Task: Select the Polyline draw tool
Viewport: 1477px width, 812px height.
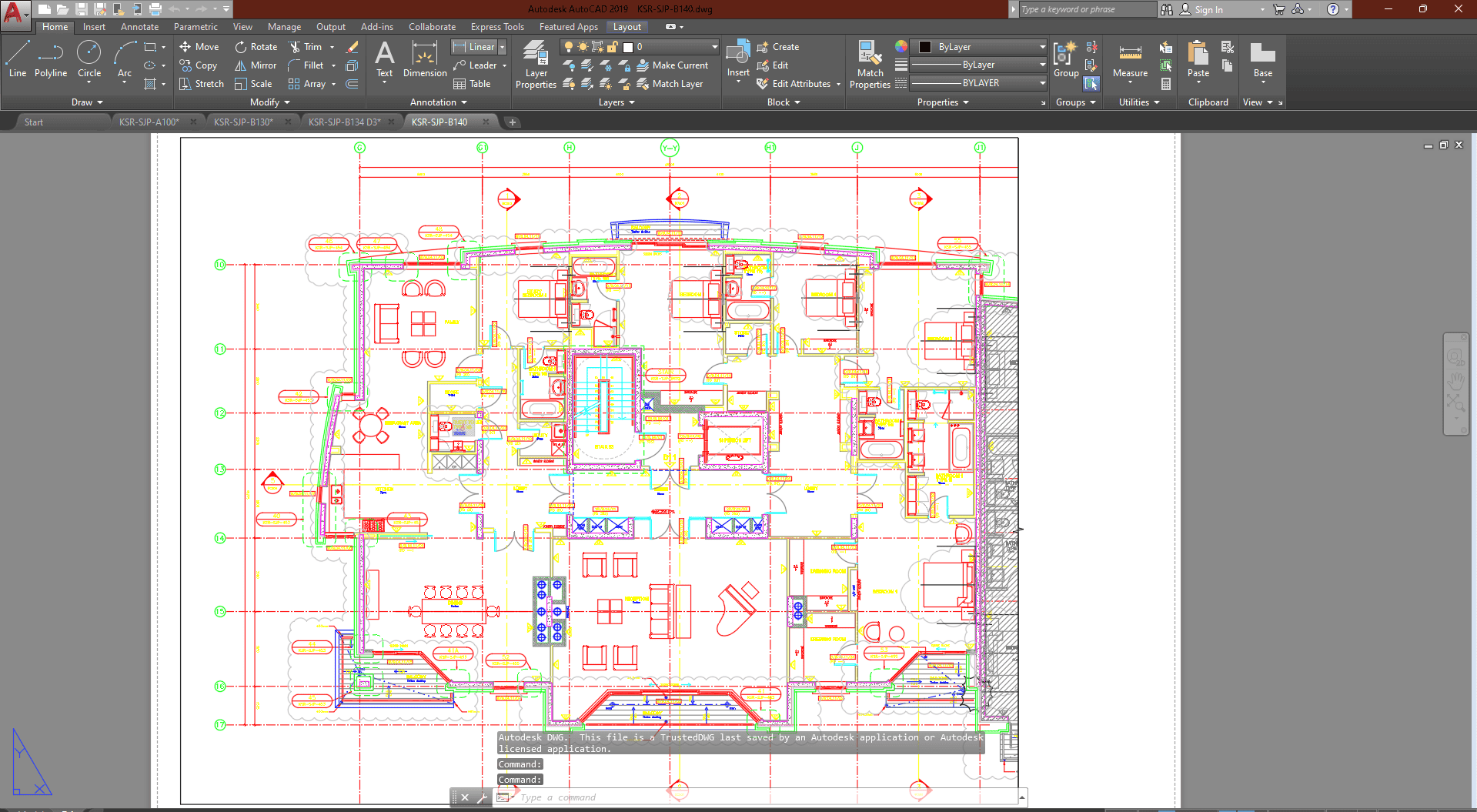Action: point(50,60)
